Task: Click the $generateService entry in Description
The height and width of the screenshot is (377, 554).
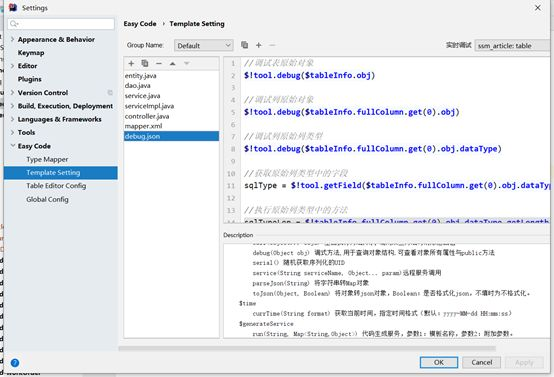Action: 266,324
